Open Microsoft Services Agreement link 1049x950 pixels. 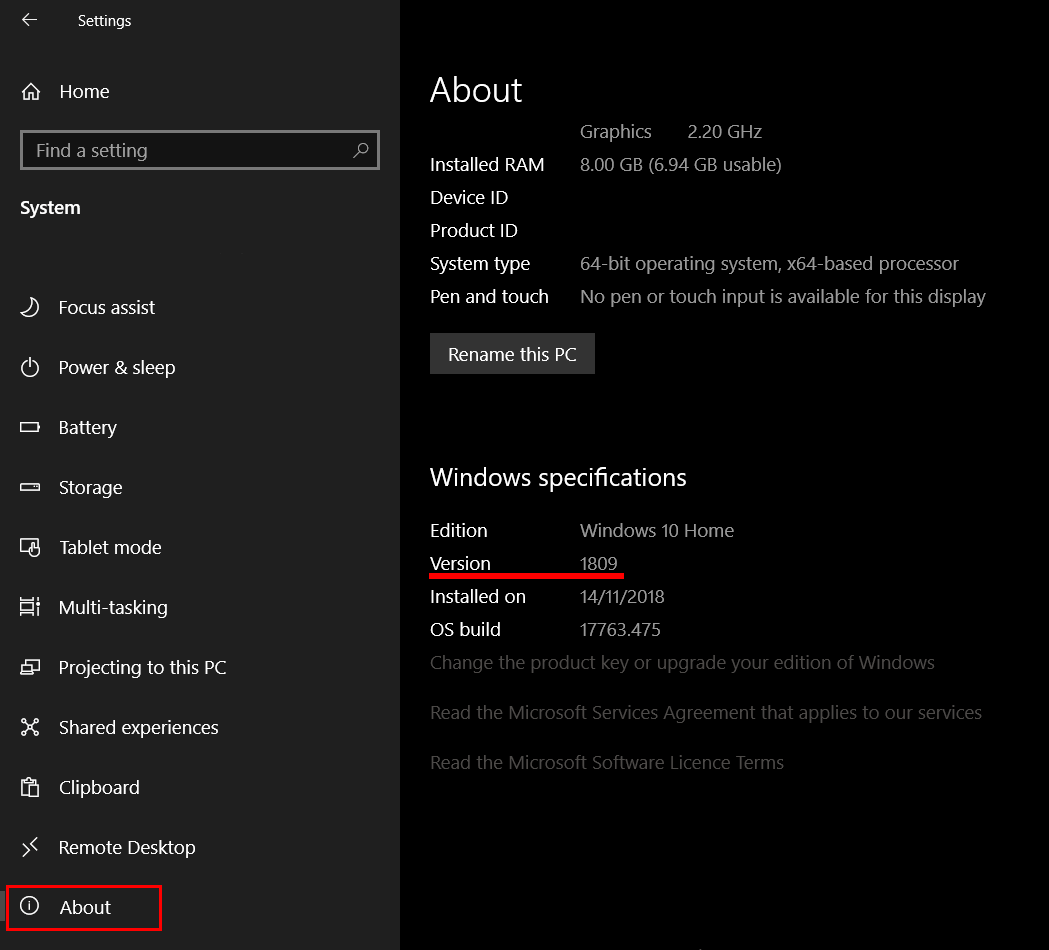[706, 712]
